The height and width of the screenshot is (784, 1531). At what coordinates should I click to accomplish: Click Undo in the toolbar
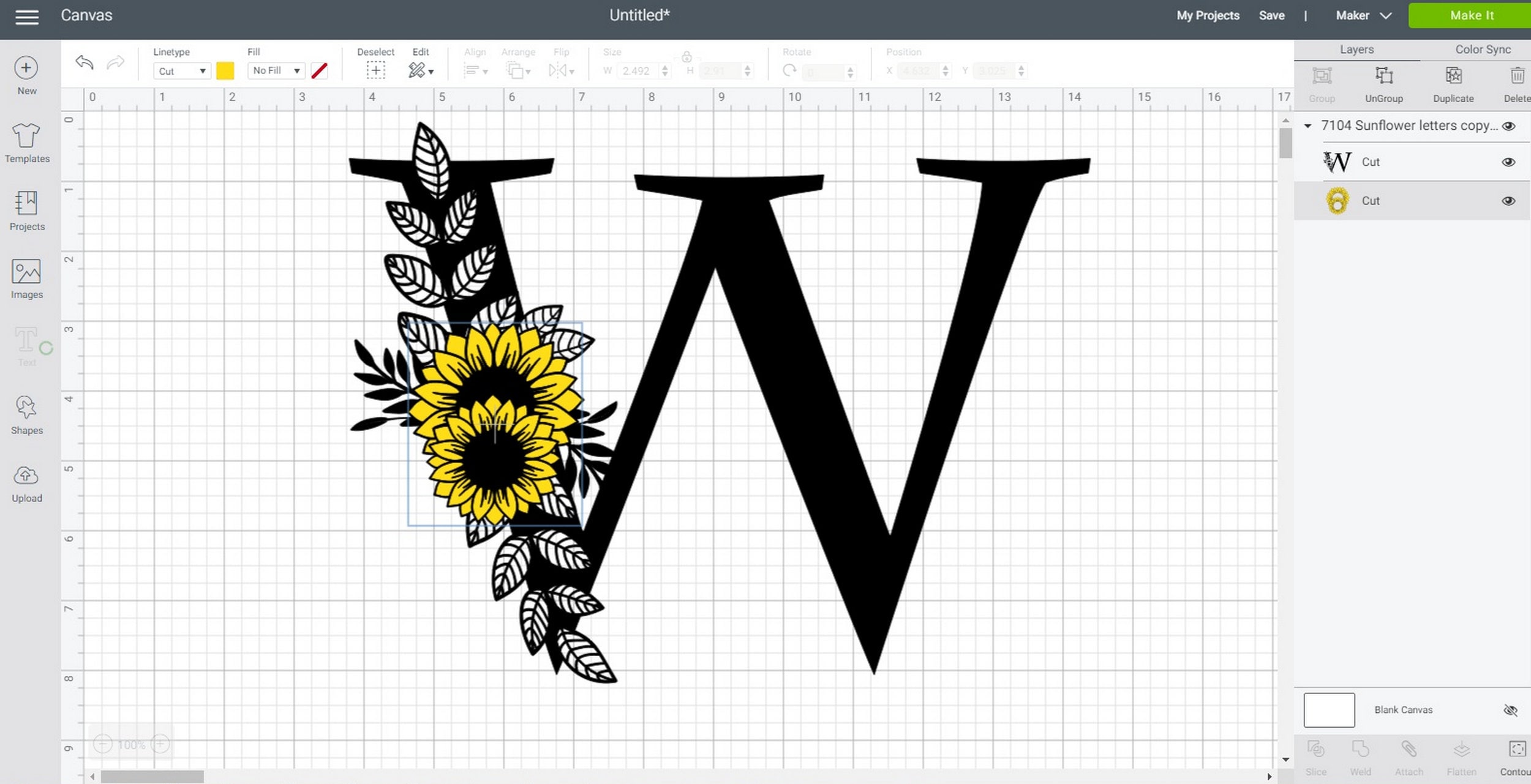(84, 62)
